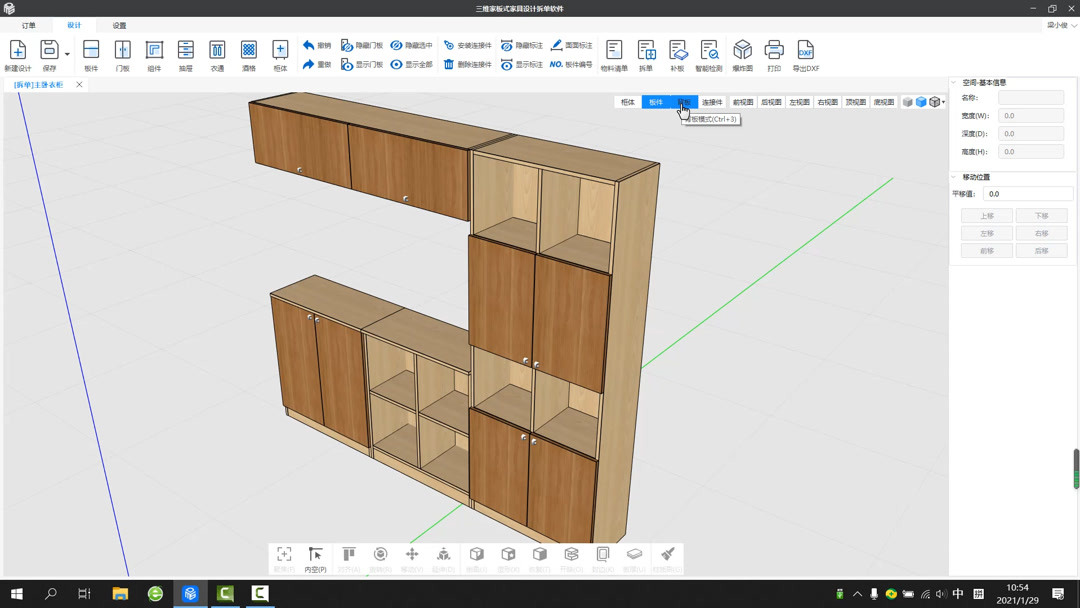Click the 平移值 offset input field

pos(1028,194)
